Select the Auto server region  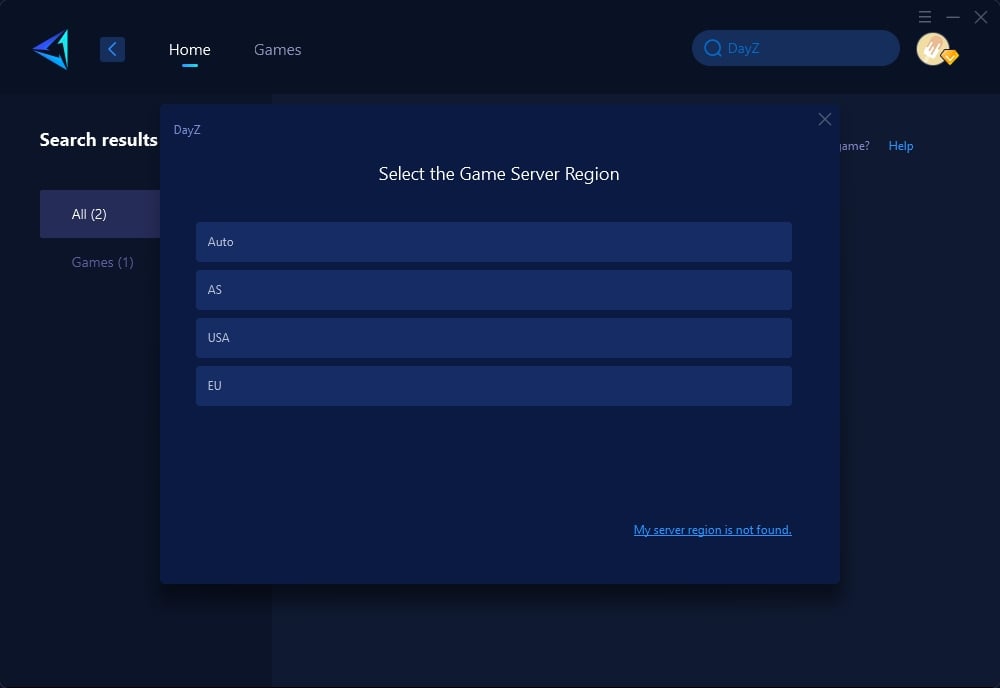pyautogui.click(x=494, y=242)
